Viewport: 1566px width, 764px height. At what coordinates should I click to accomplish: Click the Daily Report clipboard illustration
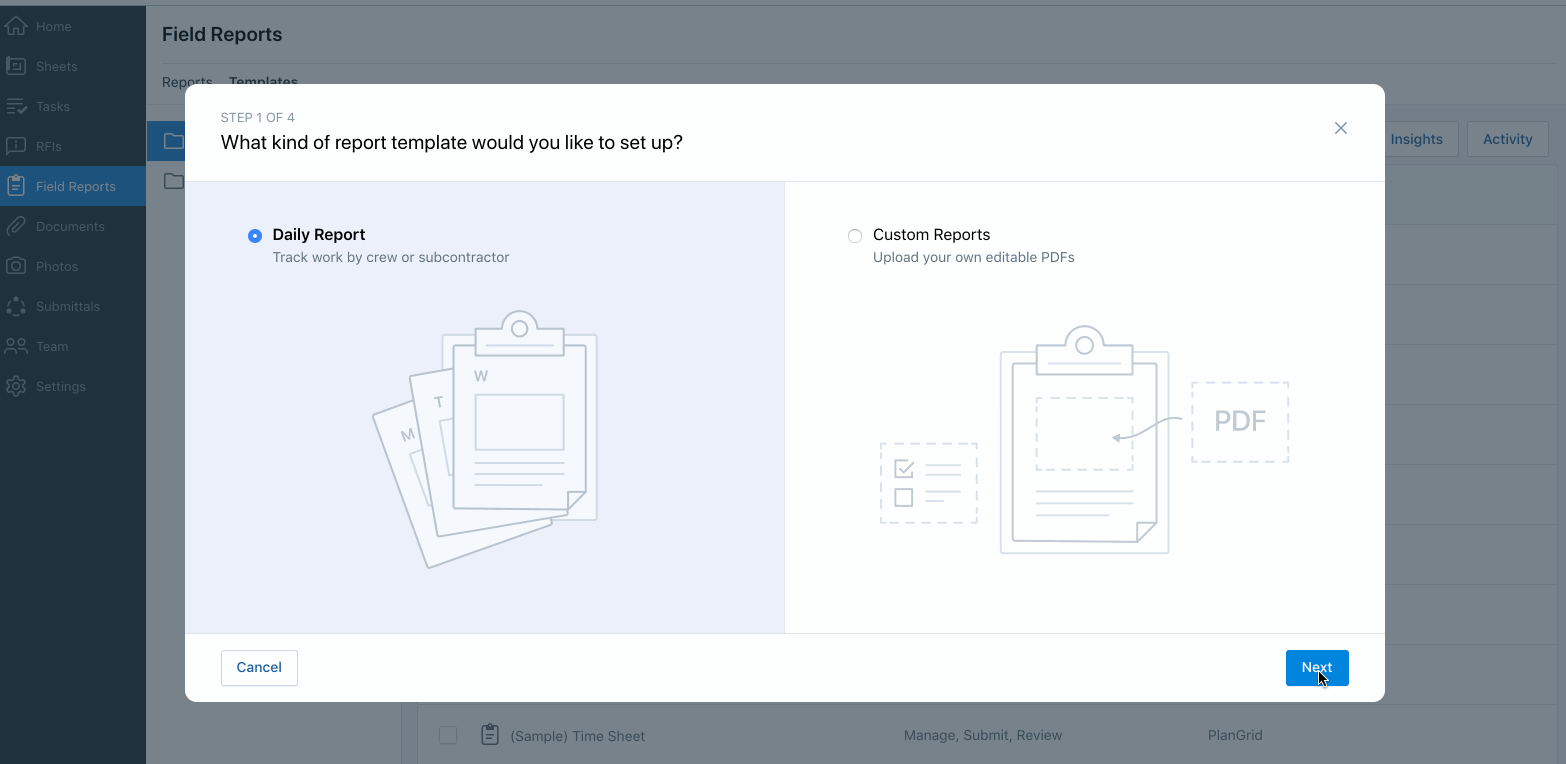485,440
